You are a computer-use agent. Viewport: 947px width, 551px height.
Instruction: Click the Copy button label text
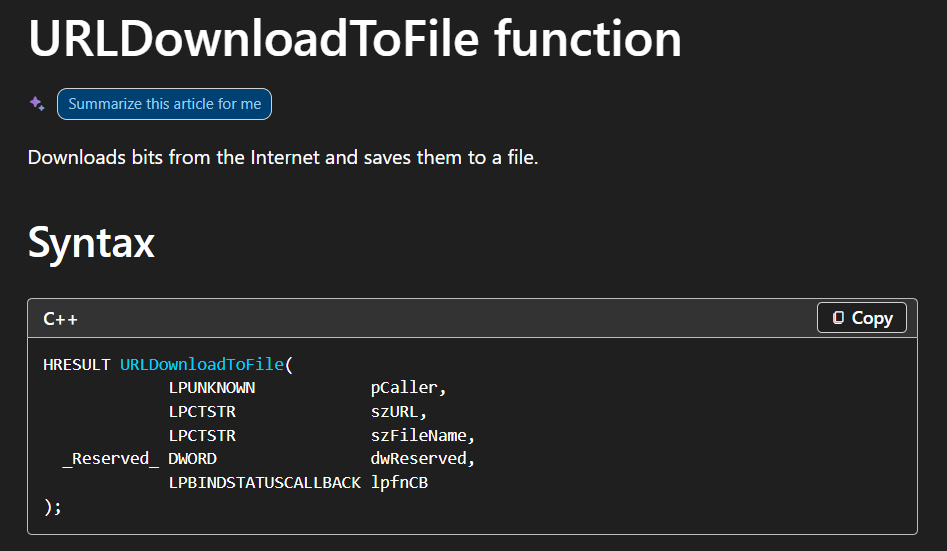click(871, 318)
